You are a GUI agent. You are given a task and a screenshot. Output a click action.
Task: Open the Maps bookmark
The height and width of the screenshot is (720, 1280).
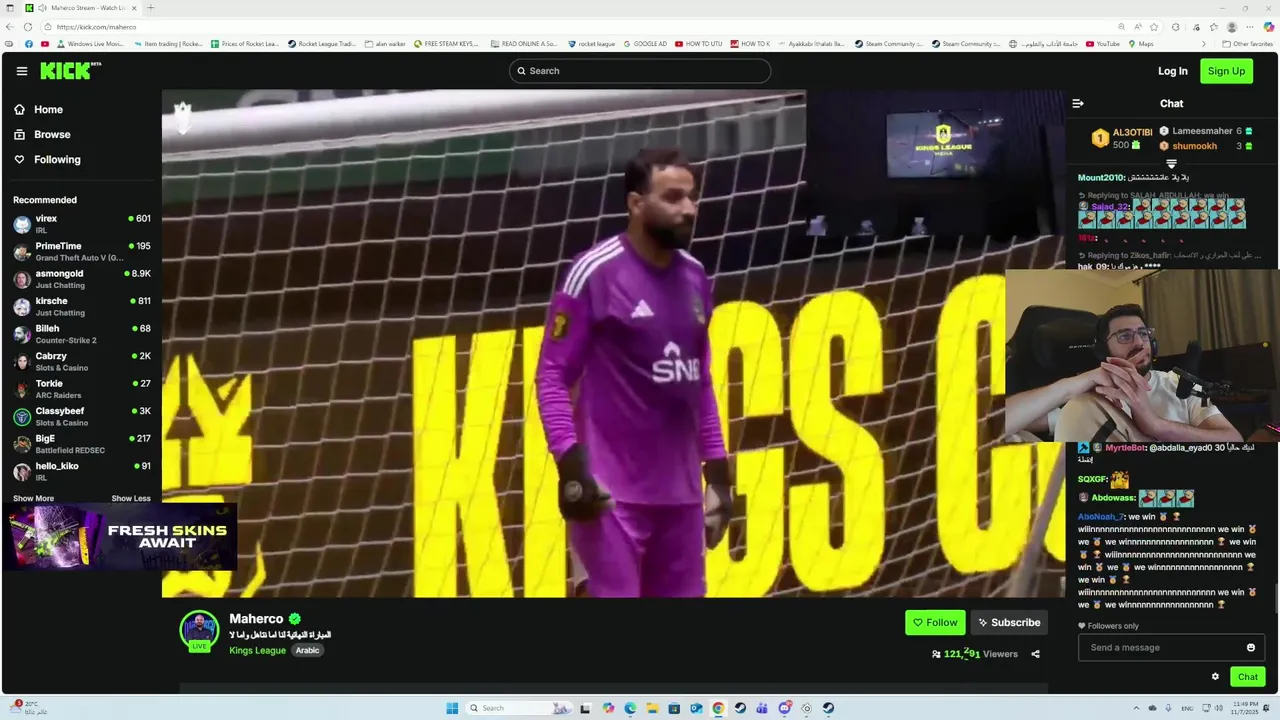tap(1140, 44)
